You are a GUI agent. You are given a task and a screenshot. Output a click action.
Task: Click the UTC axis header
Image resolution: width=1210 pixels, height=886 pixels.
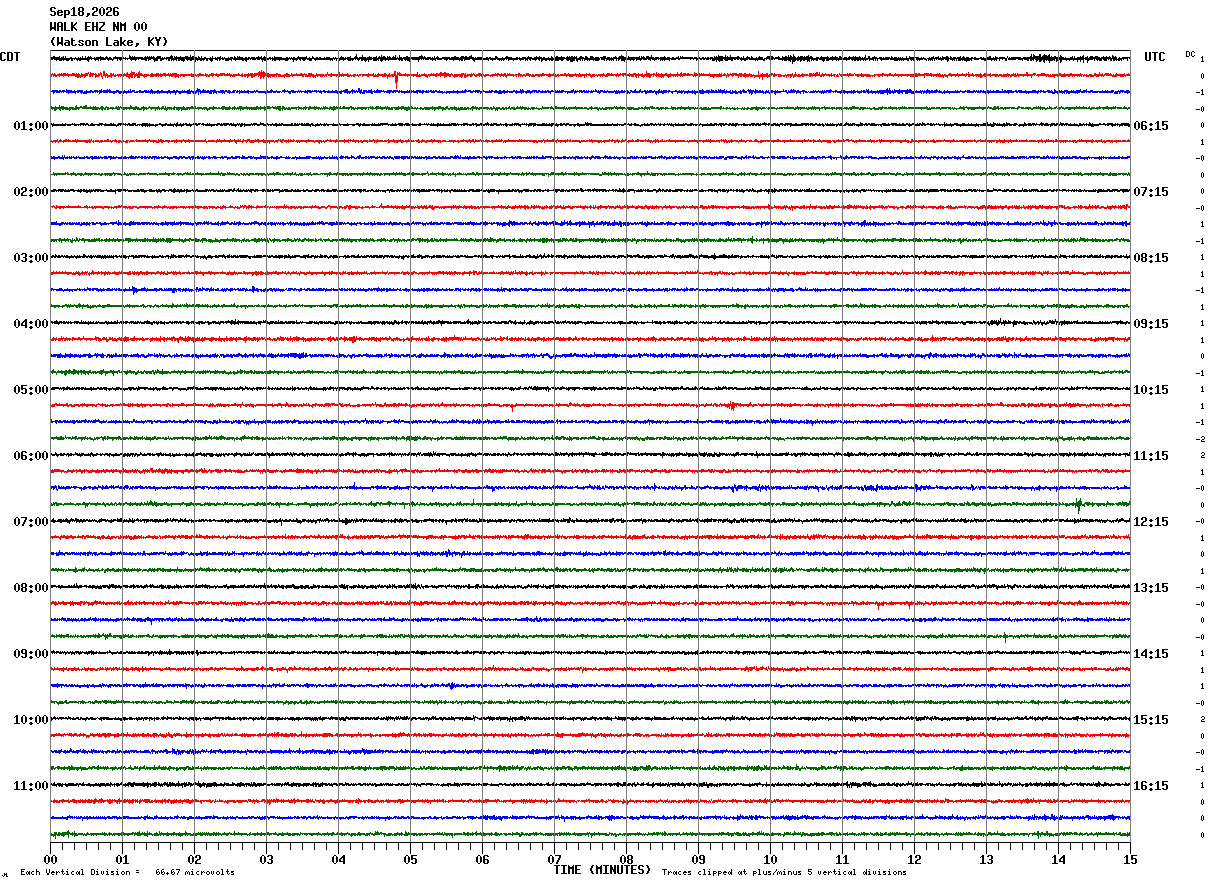tap(1155, 57)
